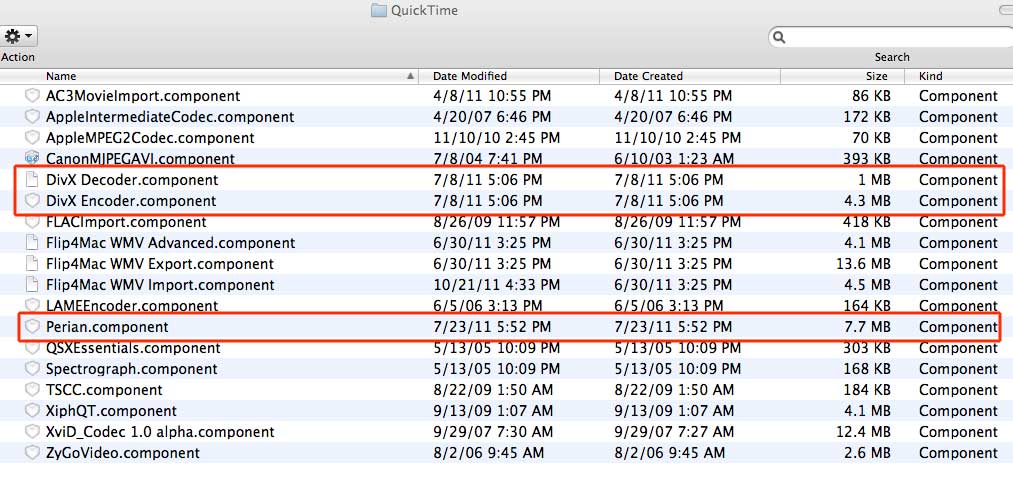Select the CanonMJPEGAVI.component file icon

[32, 158]
